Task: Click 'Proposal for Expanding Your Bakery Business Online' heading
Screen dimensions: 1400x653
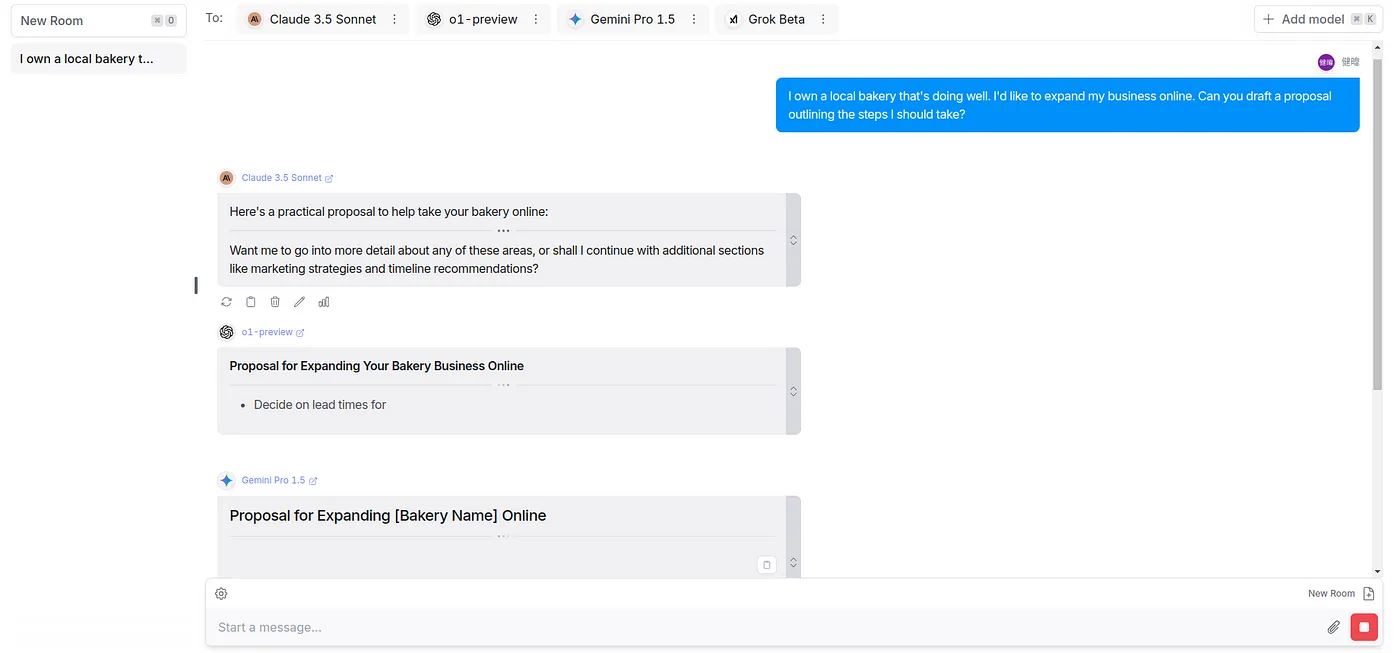Action: click(x=377, y=366)
